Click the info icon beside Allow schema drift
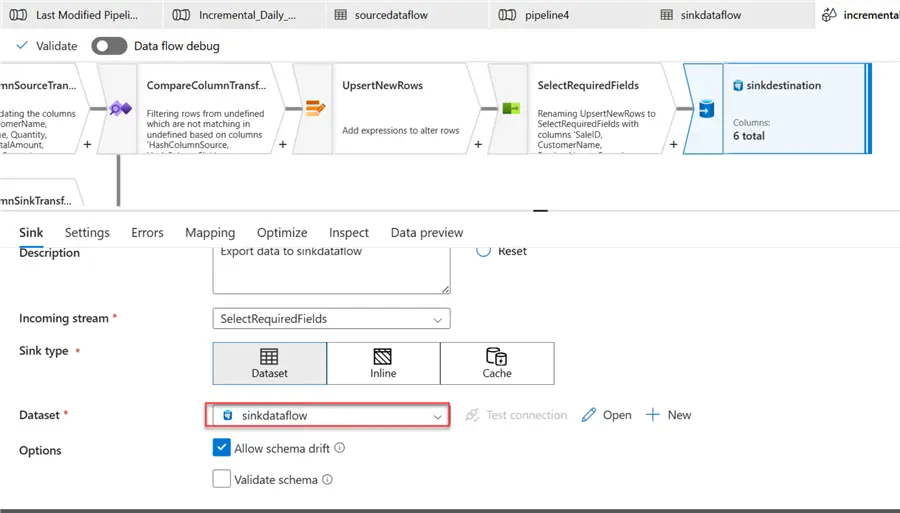The width and height of the screenshot is (900, 513). tap(340, 449)
